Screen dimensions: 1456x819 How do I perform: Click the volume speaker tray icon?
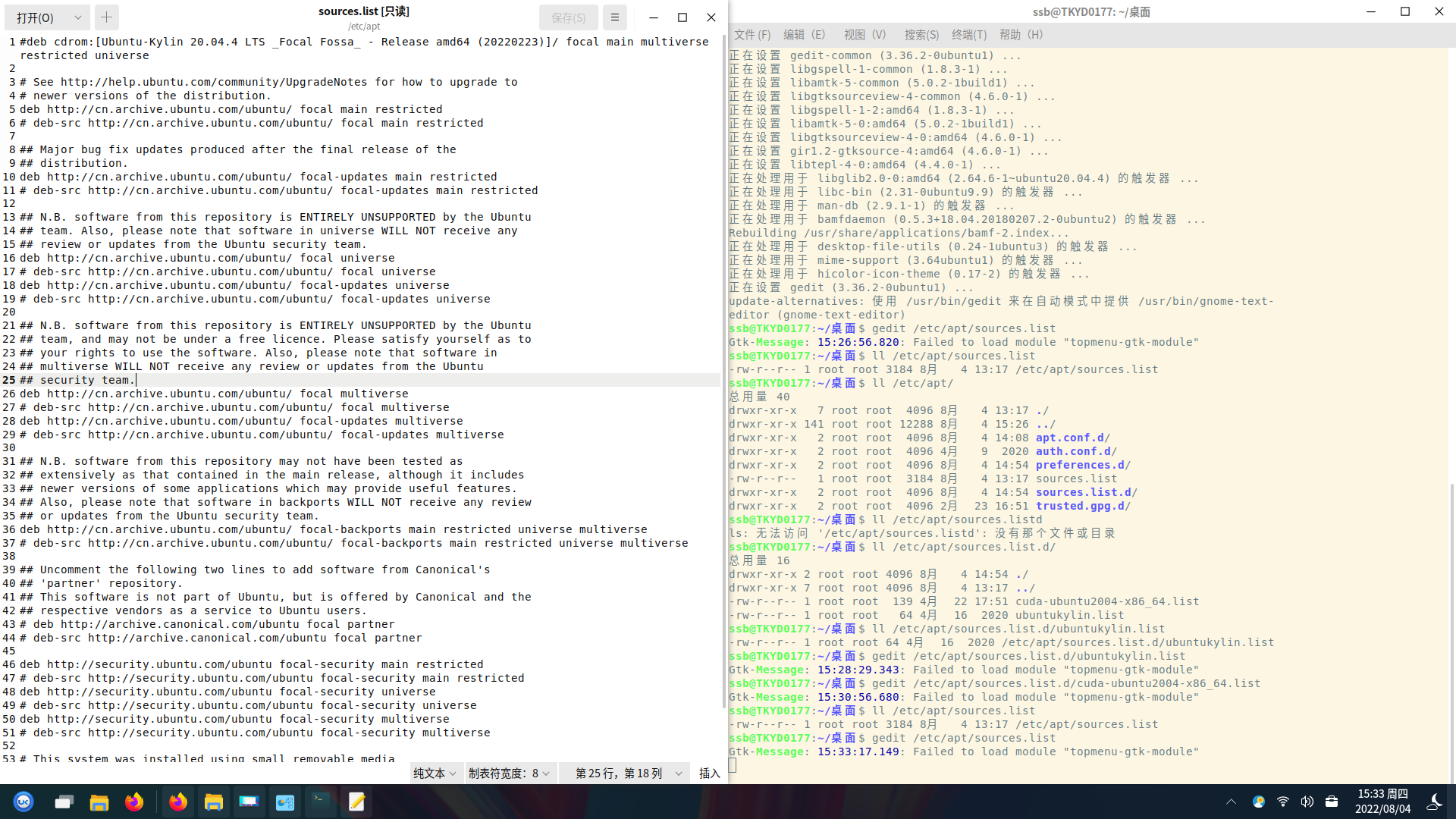point(1307,802)
